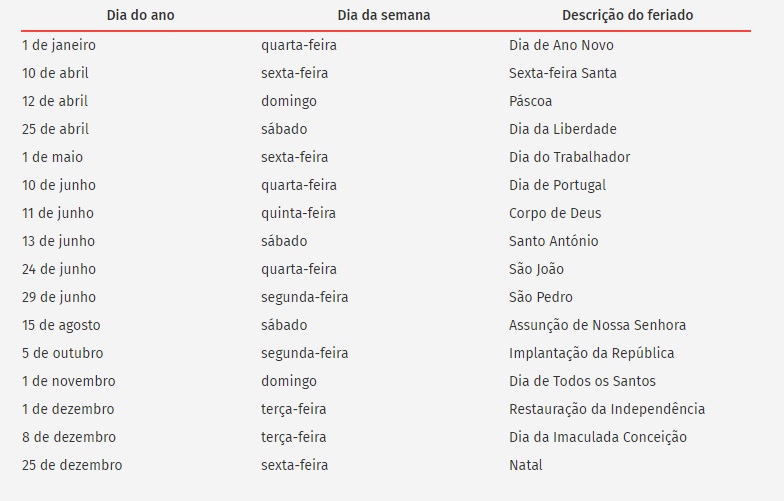Select the '1 de janeiro' date cell
This screenshot has height=501, width=784.
pyautogui.click(x=59, y=45)
